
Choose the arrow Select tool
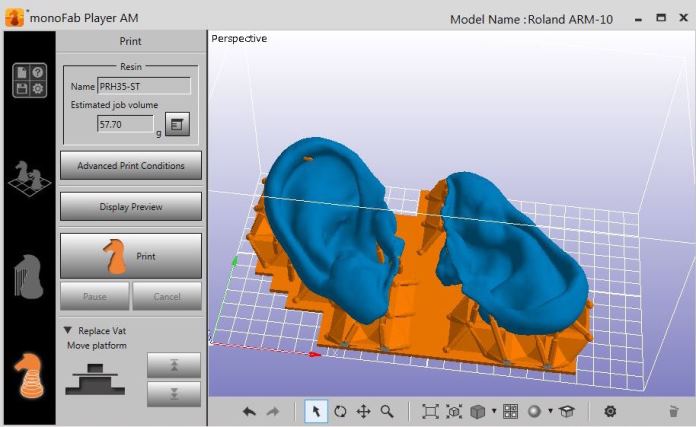tap(316, 411)
